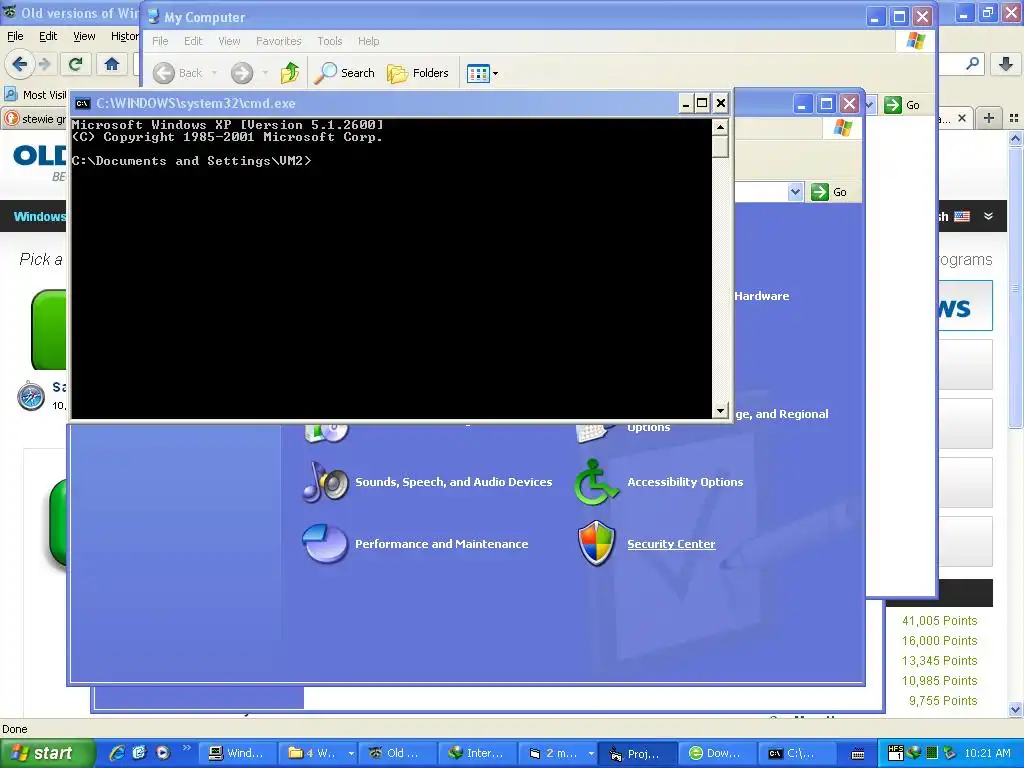The image size is (1024, 768).
Task: Click the cmd.exe title bar icon
Action: click(82, 103)
